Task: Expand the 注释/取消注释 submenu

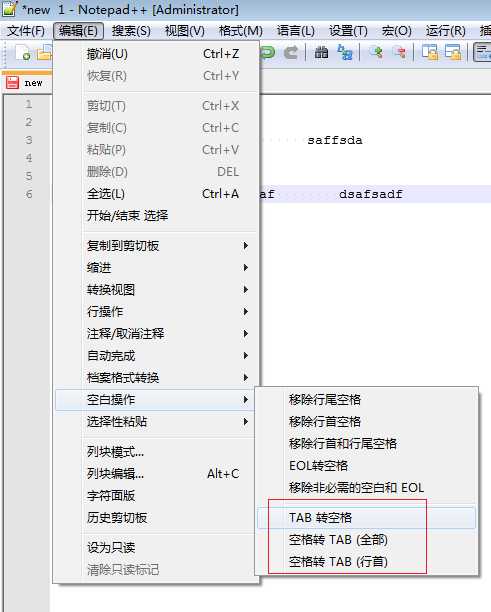Action: pyautogui.click(x=156, y=334)
